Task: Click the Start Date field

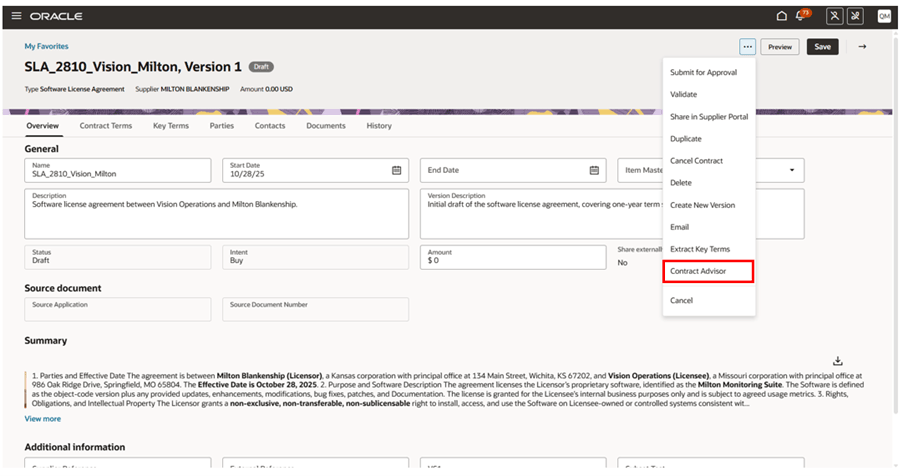Action: 316,170
